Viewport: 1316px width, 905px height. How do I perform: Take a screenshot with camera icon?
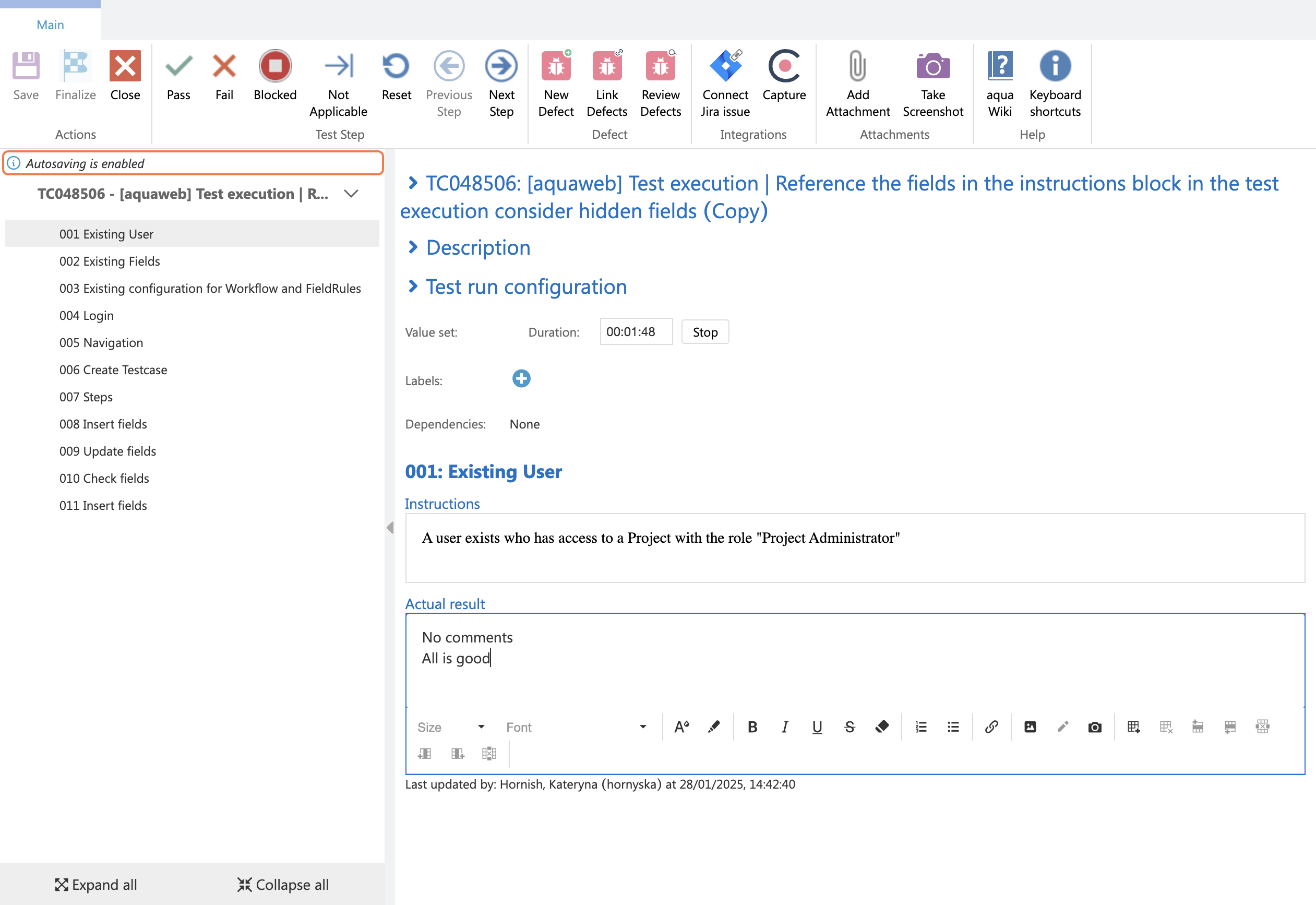click(932, 67)
